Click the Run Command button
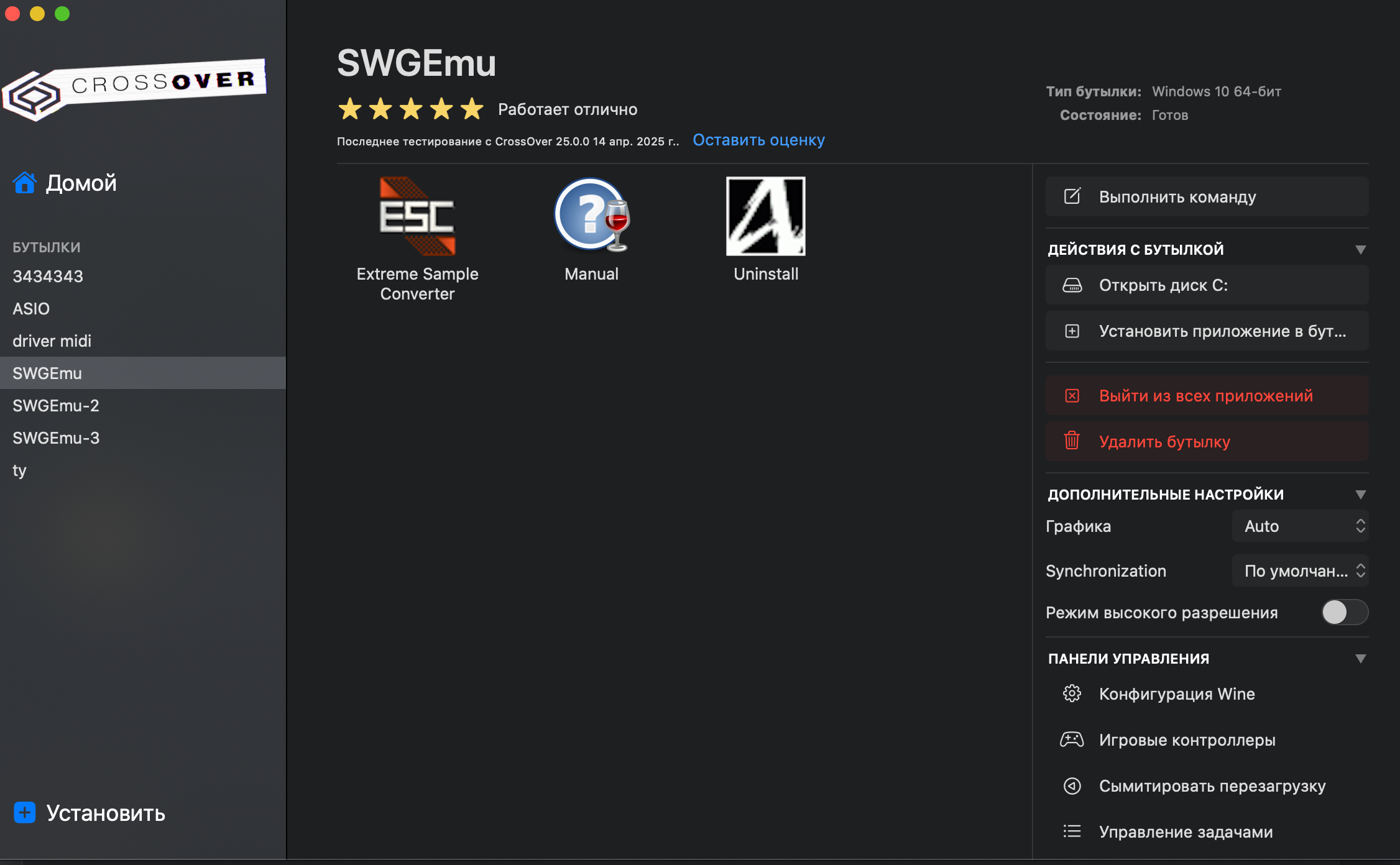 click(x=1206, y=197)
